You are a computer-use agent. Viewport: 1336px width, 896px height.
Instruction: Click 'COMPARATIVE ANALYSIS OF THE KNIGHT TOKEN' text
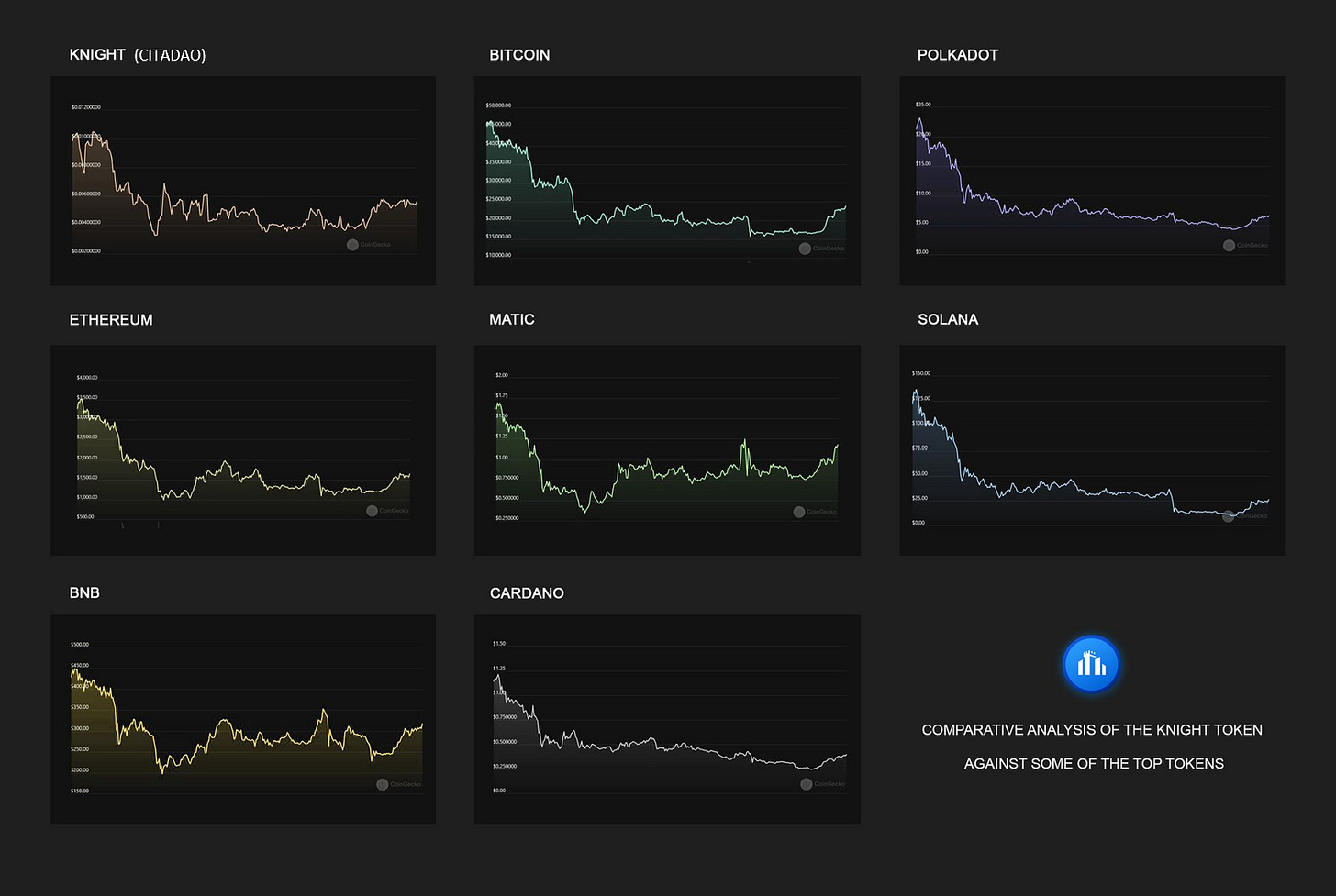(x=1092, y=730)
